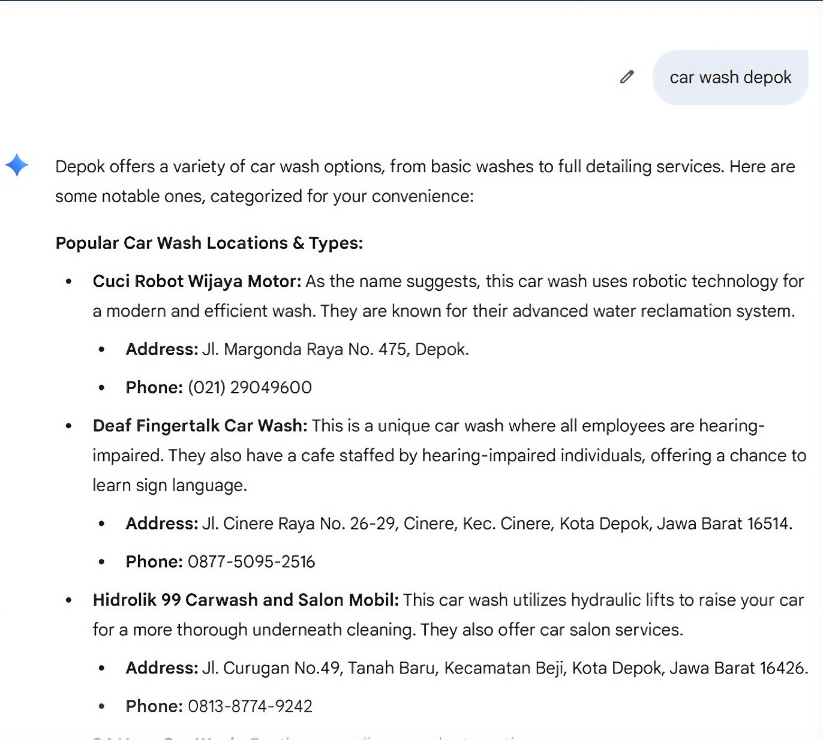The width and height of the screenshot is (823, 740).
Task: Click the 'learn sign language' text
Action: click(x=170, y=485)
